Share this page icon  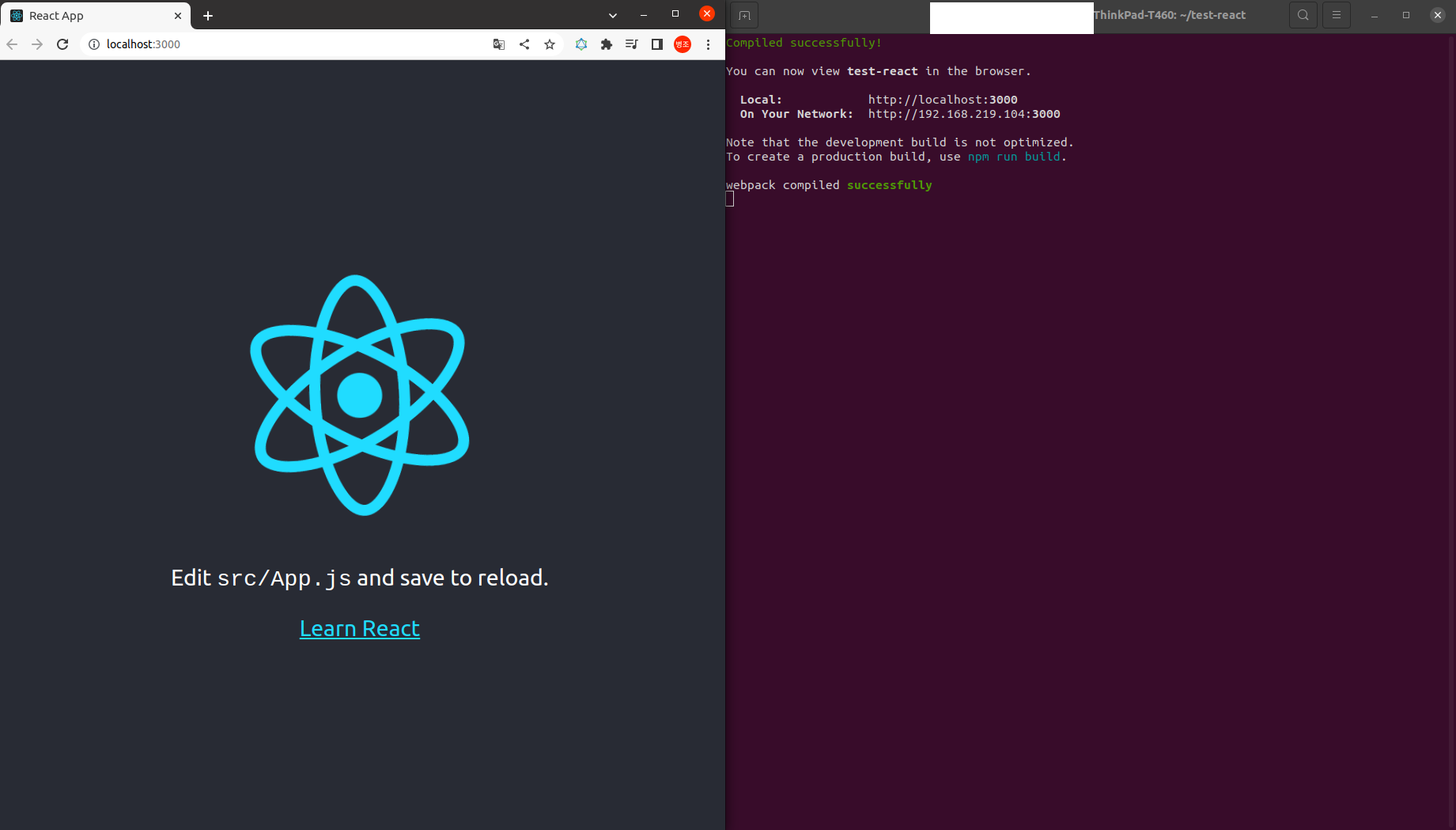[x=524, y=44]
